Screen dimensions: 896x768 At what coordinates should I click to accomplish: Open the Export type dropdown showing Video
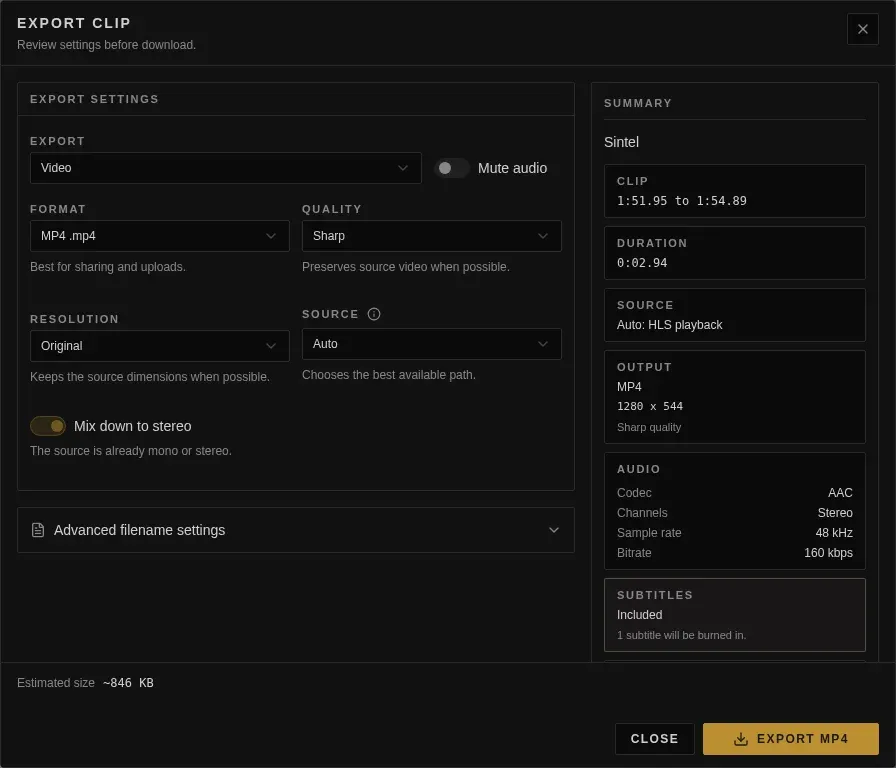(x=226, y=168)
